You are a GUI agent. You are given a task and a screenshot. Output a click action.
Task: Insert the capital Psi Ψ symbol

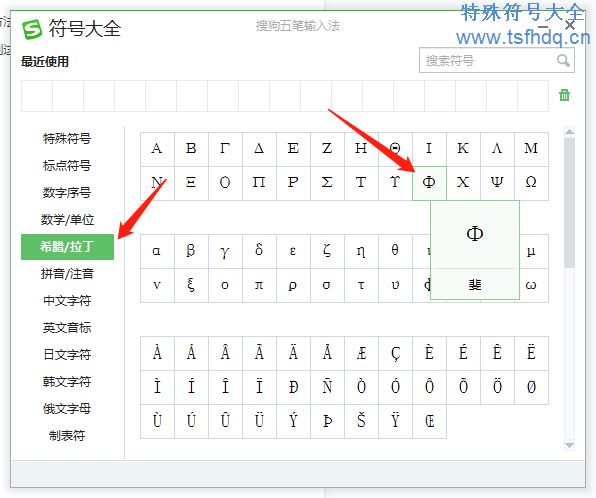click(498, 183)
